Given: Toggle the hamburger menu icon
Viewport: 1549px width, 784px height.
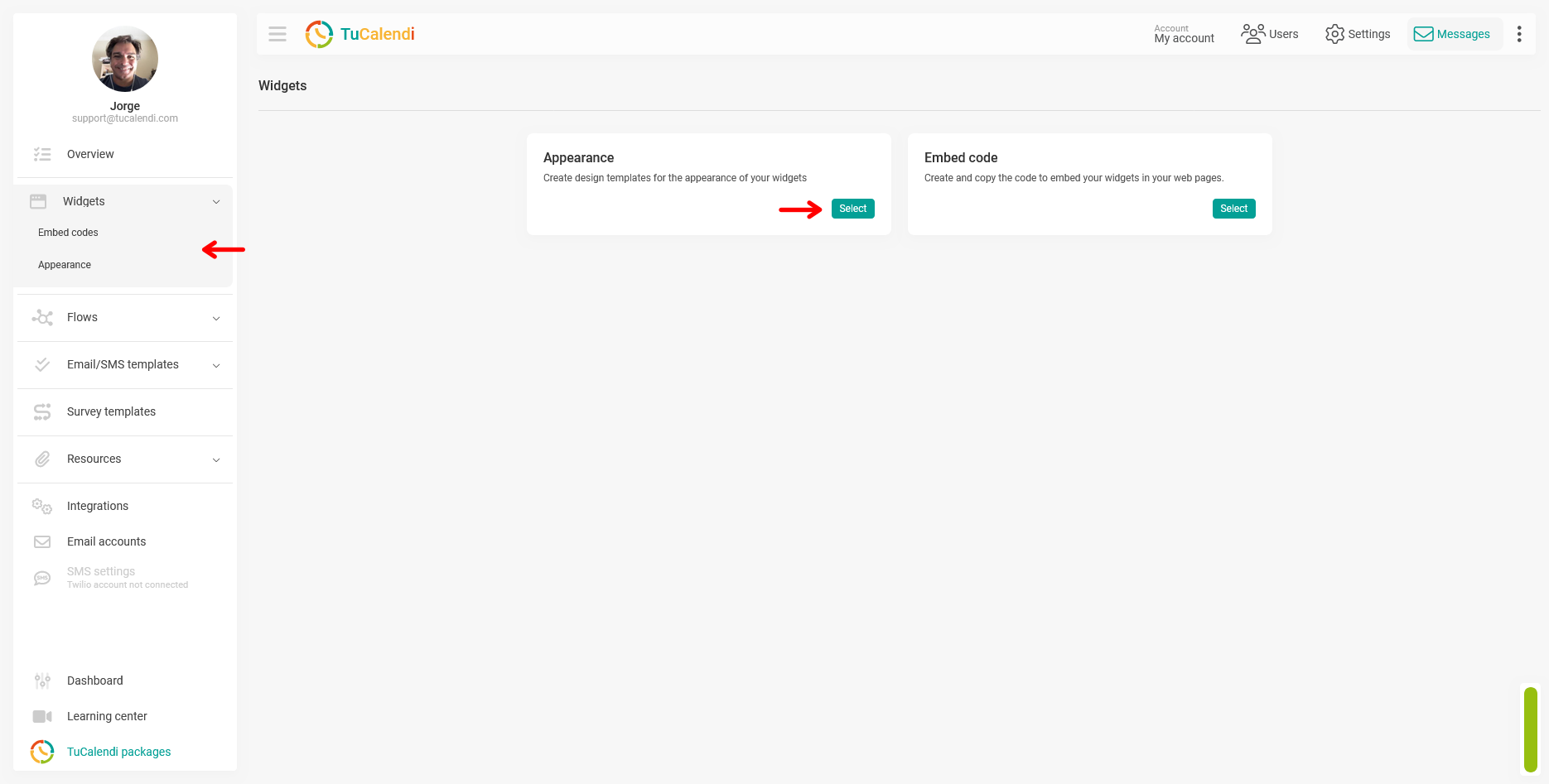Looking at the screenshot, I should (x=277, y=34).
